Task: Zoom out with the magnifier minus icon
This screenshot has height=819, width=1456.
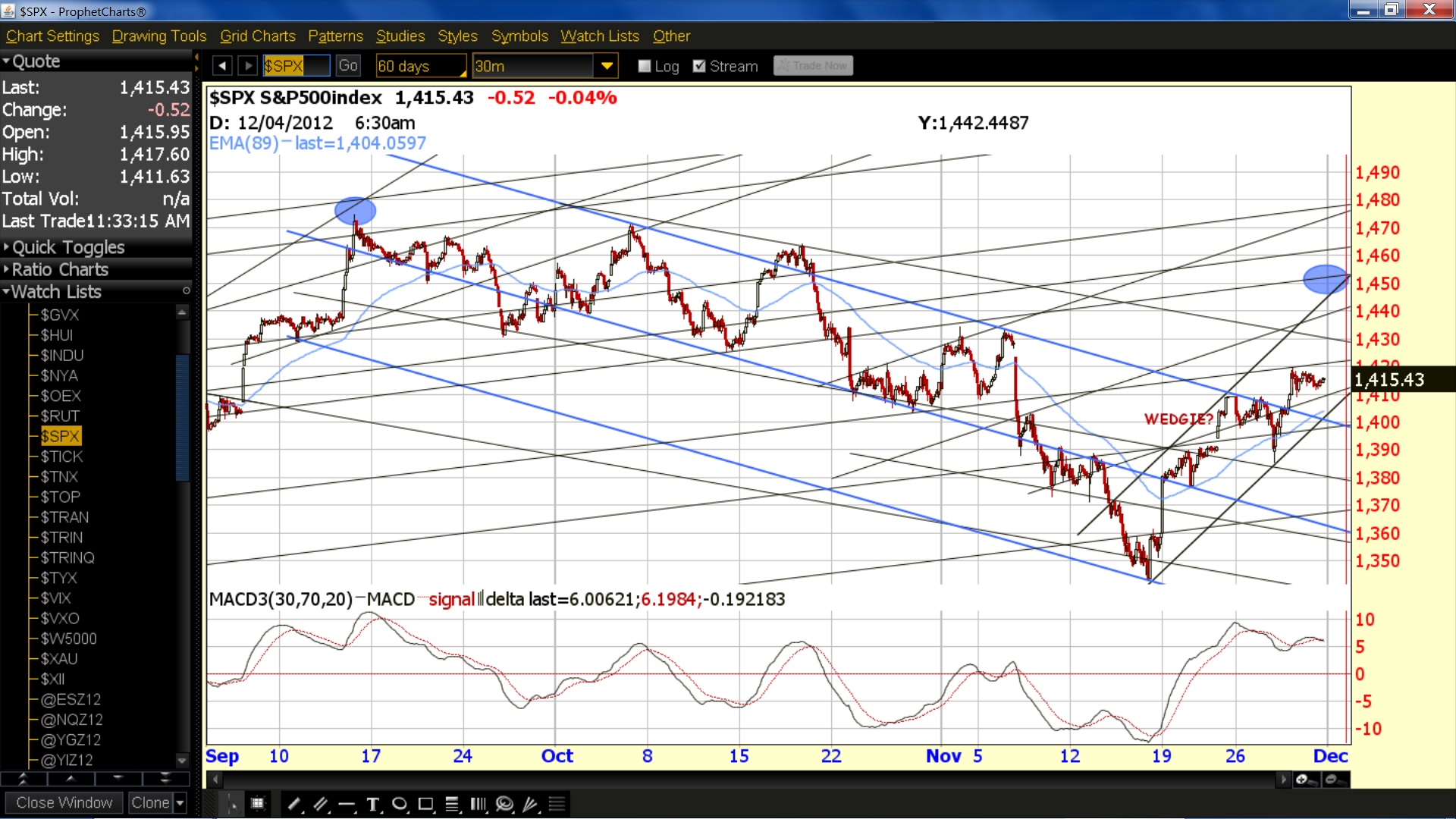Action: 1334,780
